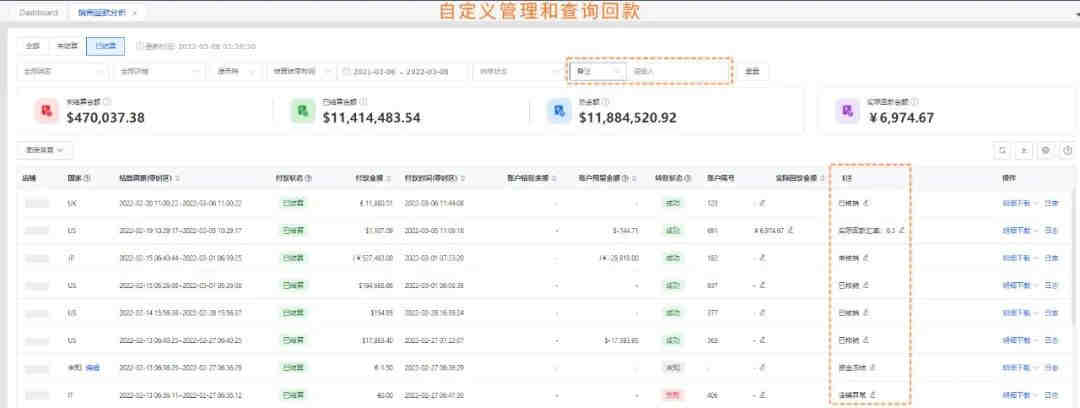Click edit pencil beside ¥6,974.67 actual amount

click(790, 230)
